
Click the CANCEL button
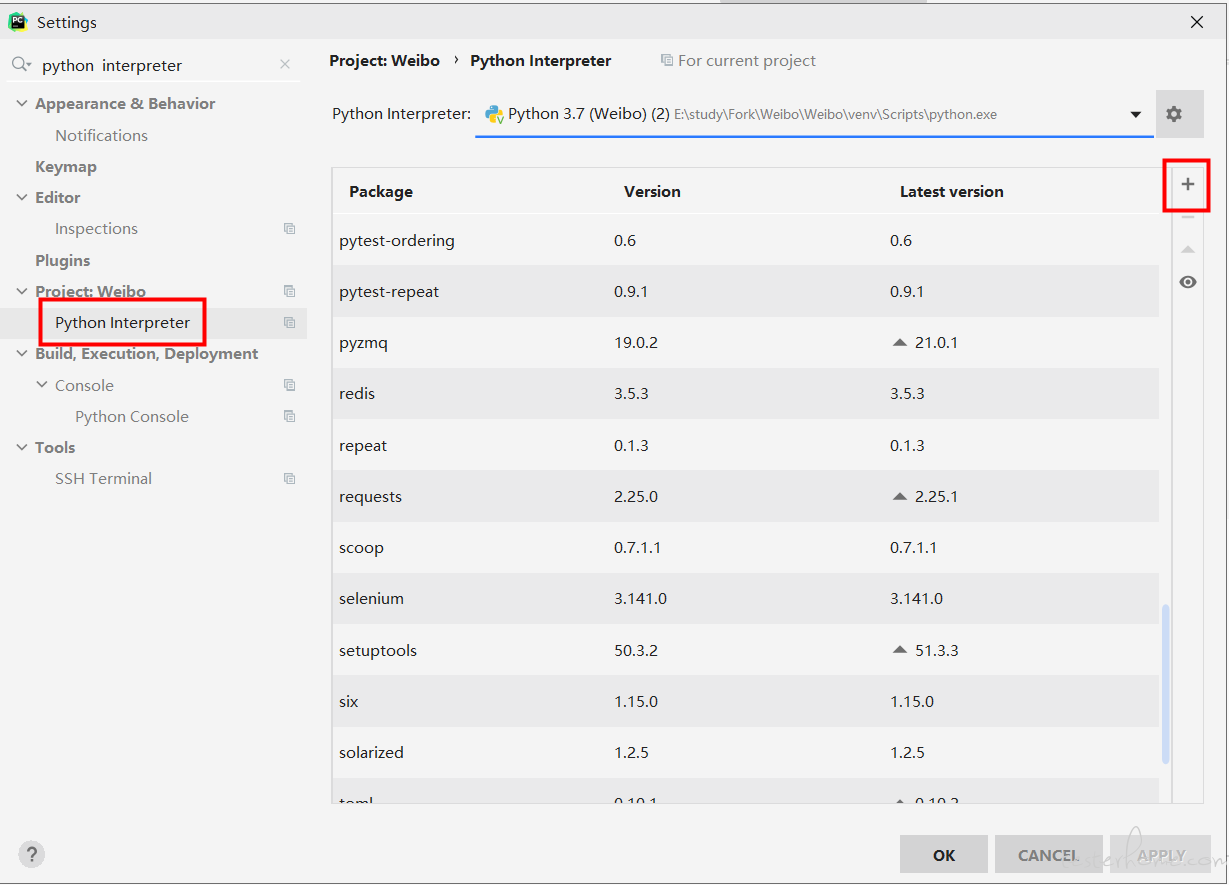1048,855
